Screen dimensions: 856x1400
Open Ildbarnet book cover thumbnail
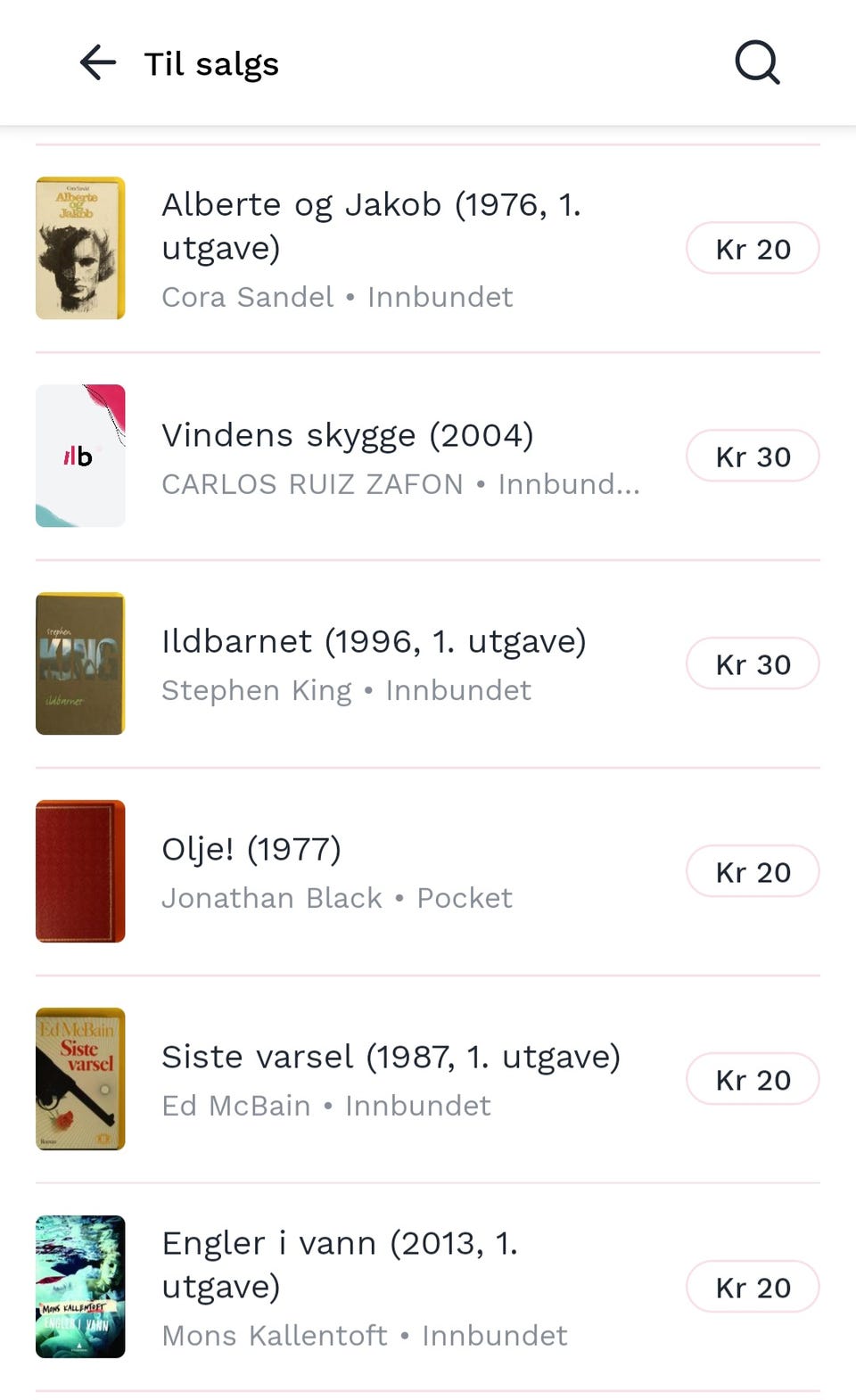pyautogui.click(x=80, y=663)
